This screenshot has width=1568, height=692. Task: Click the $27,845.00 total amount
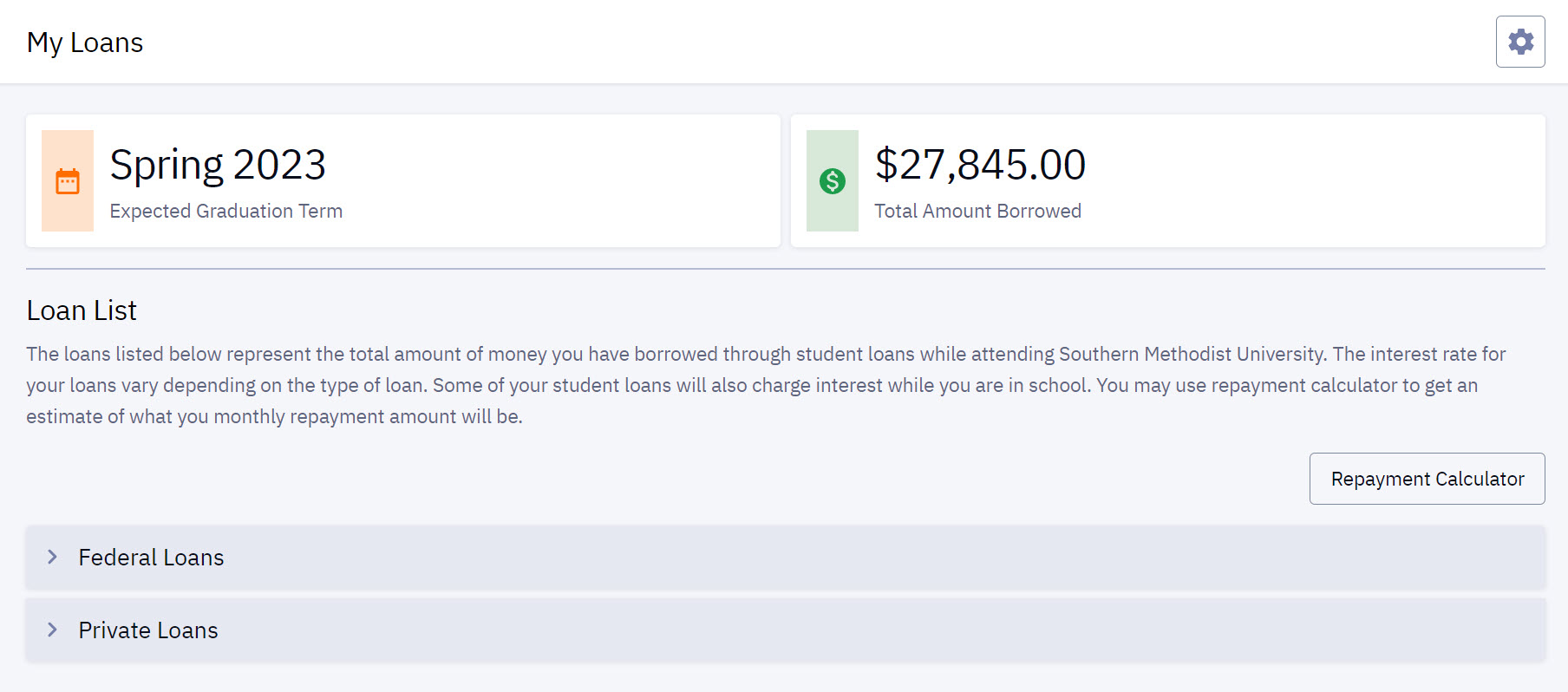click(980, 165)
